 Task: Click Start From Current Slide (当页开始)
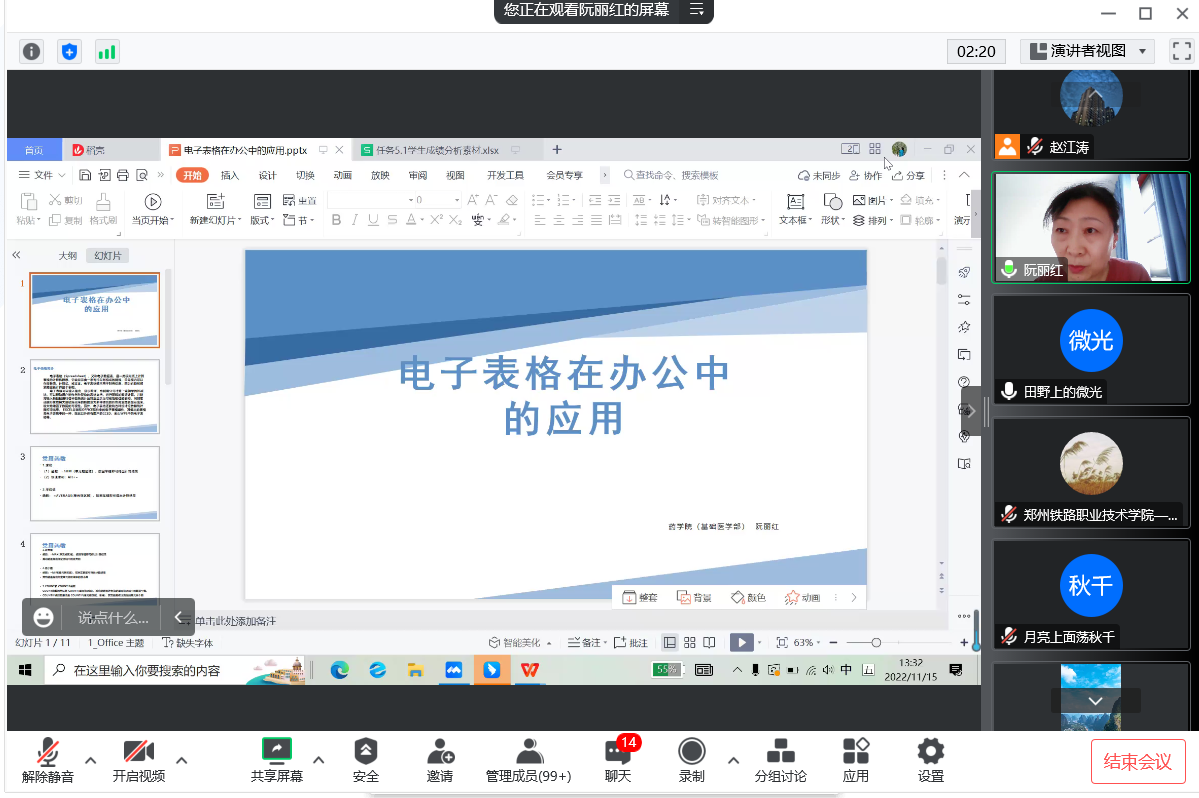153,209
